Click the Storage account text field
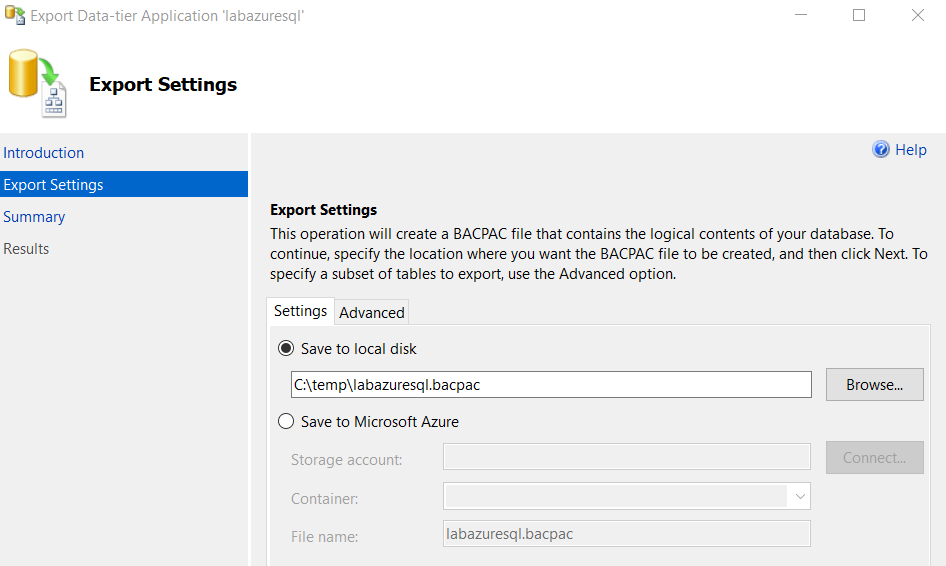The image size is (946, 566). click(x=626, y=457)
